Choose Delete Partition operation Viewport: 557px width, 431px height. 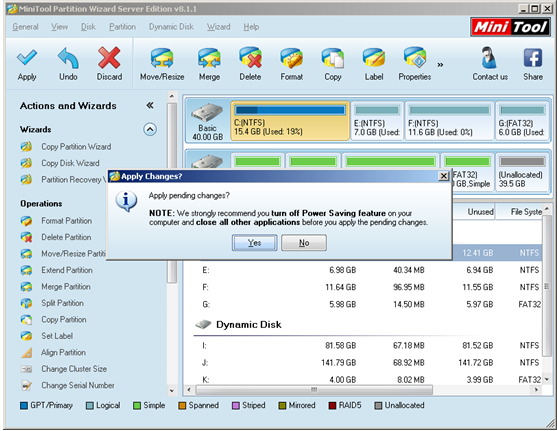pos(66,237)
